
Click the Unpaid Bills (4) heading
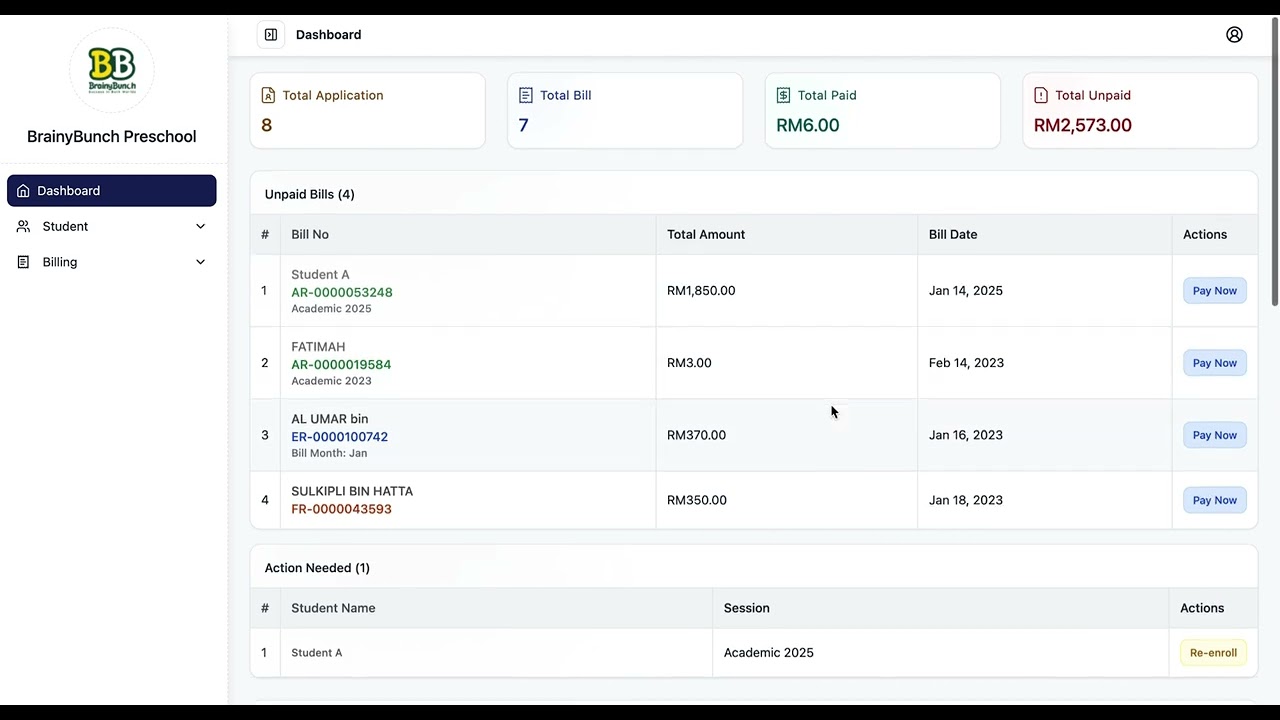[310, 194]
